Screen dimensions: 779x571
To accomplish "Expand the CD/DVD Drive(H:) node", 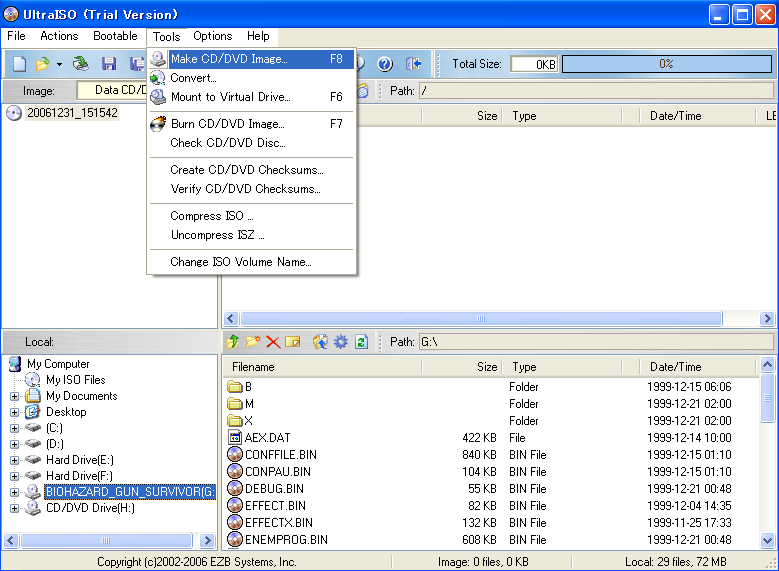I will (x=14, y=508).
